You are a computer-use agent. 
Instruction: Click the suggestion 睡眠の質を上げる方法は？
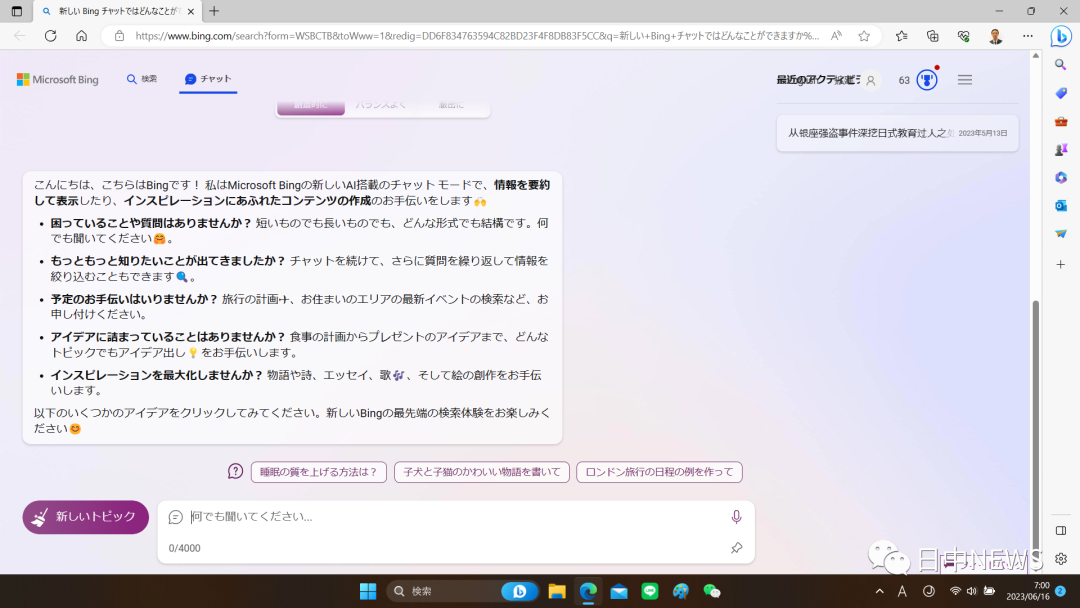(318, 472)
